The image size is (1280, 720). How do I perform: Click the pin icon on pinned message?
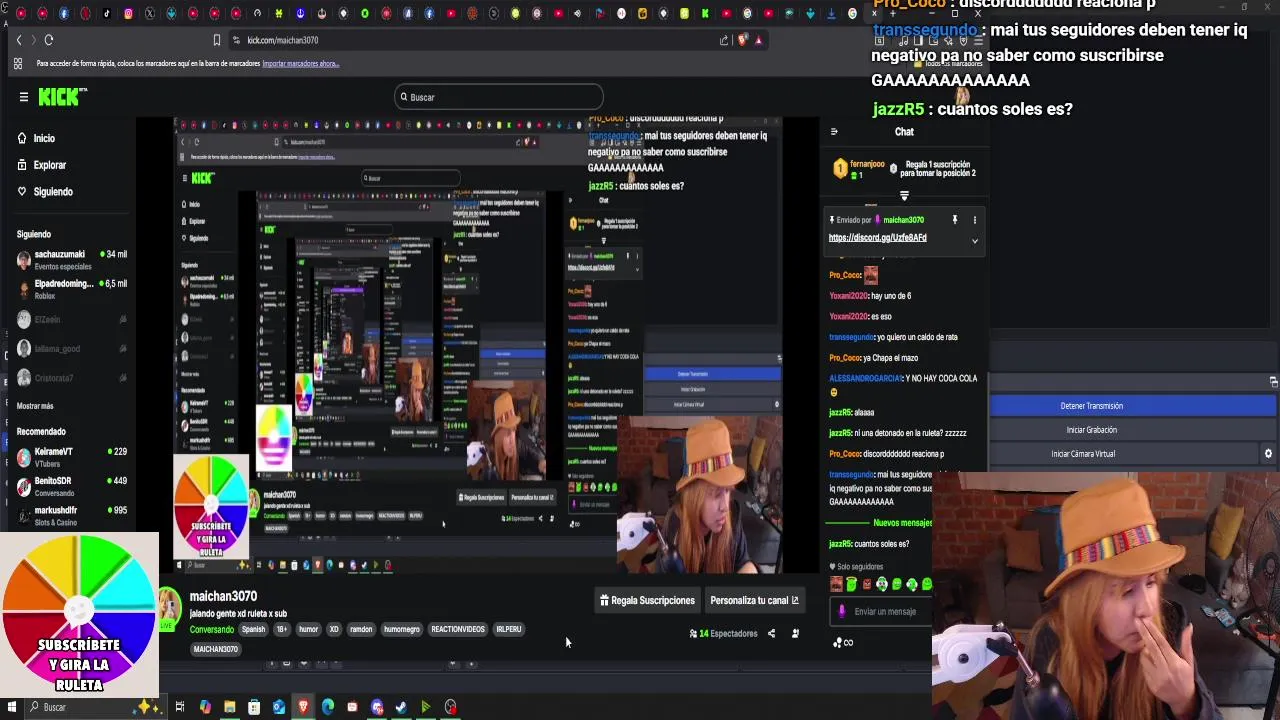954,220
